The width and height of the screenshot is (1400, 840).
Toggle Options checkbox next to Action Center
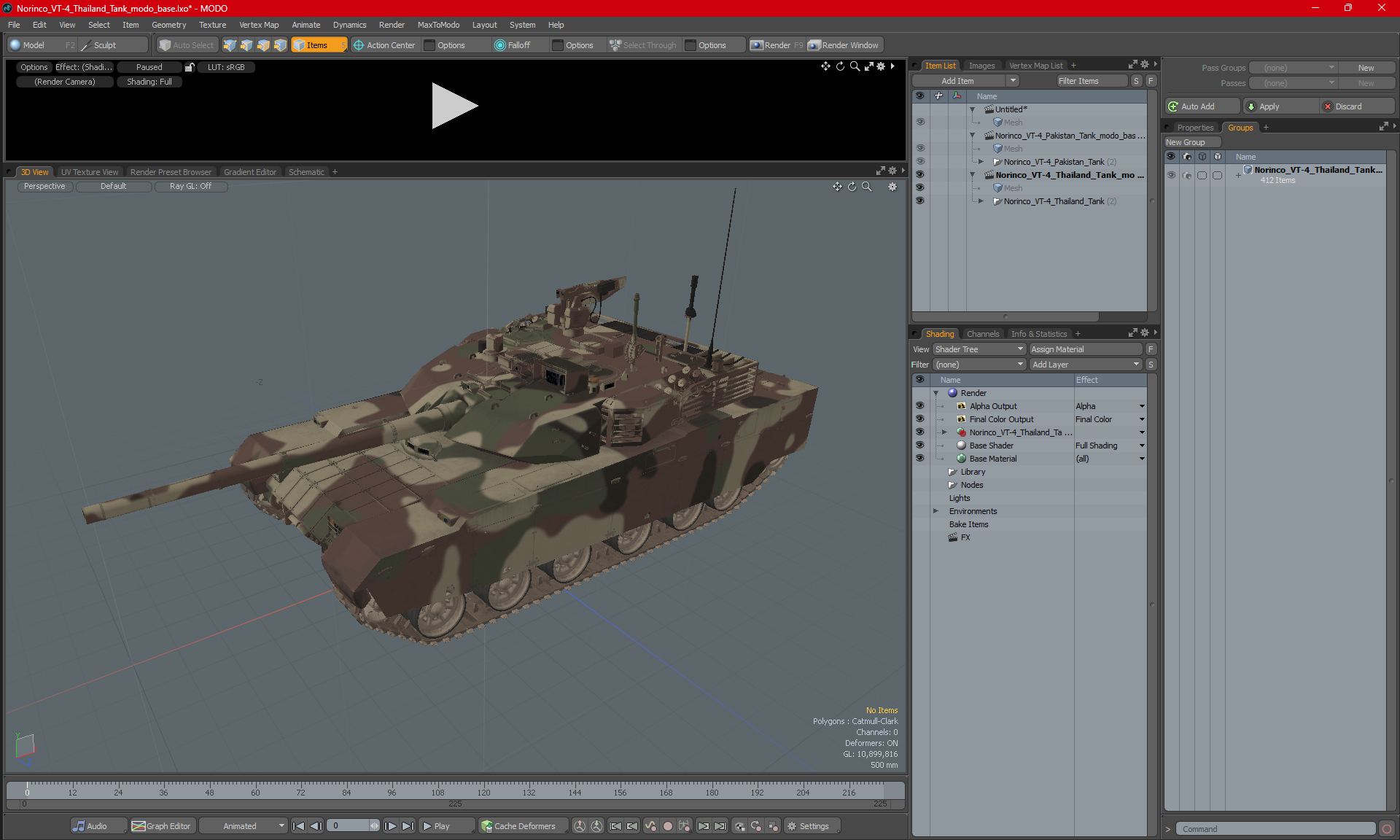point(429,45)
